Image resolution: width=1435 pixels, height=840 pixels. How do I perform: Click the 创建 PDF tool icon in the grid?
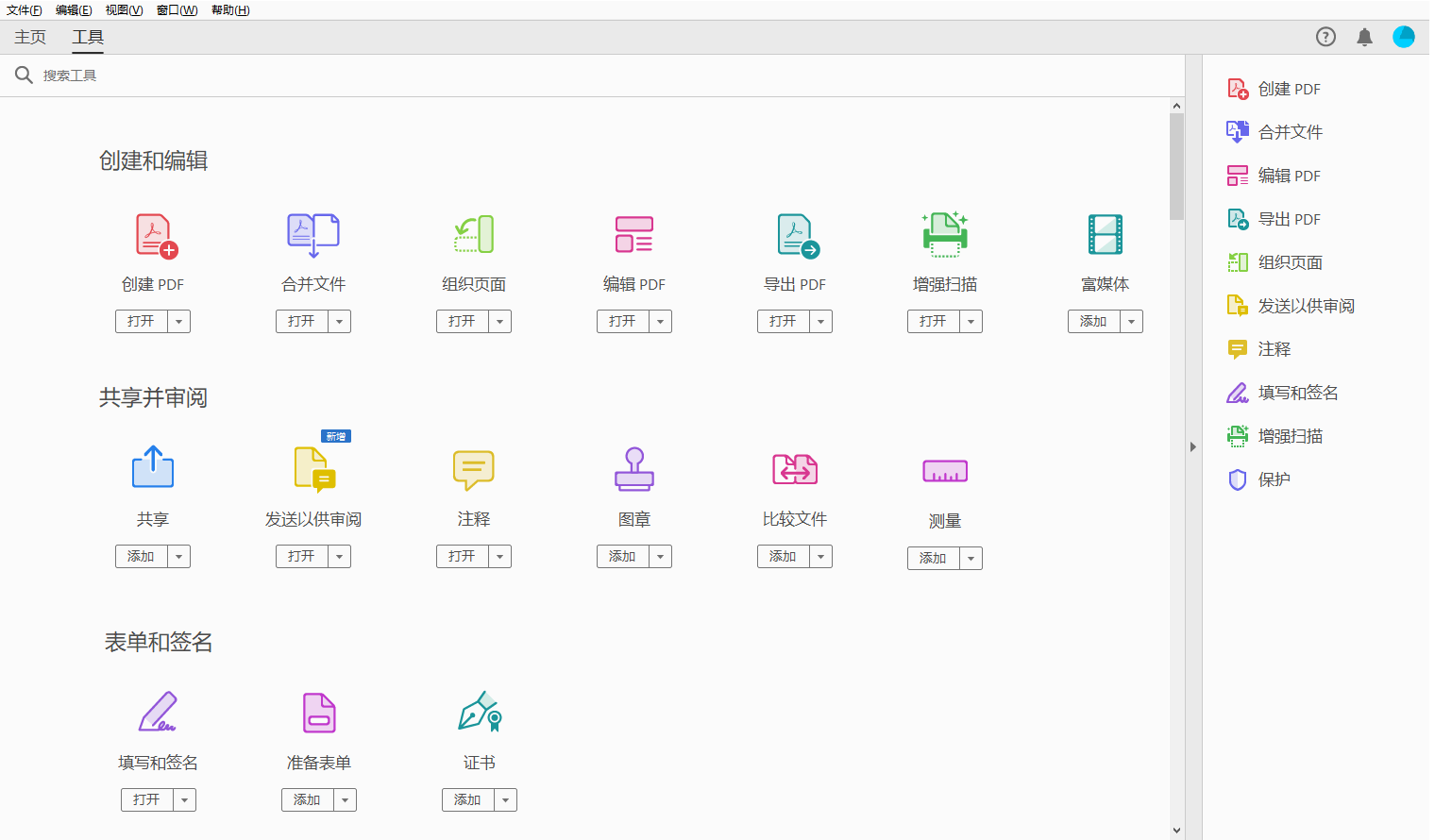tap(157, 235)
